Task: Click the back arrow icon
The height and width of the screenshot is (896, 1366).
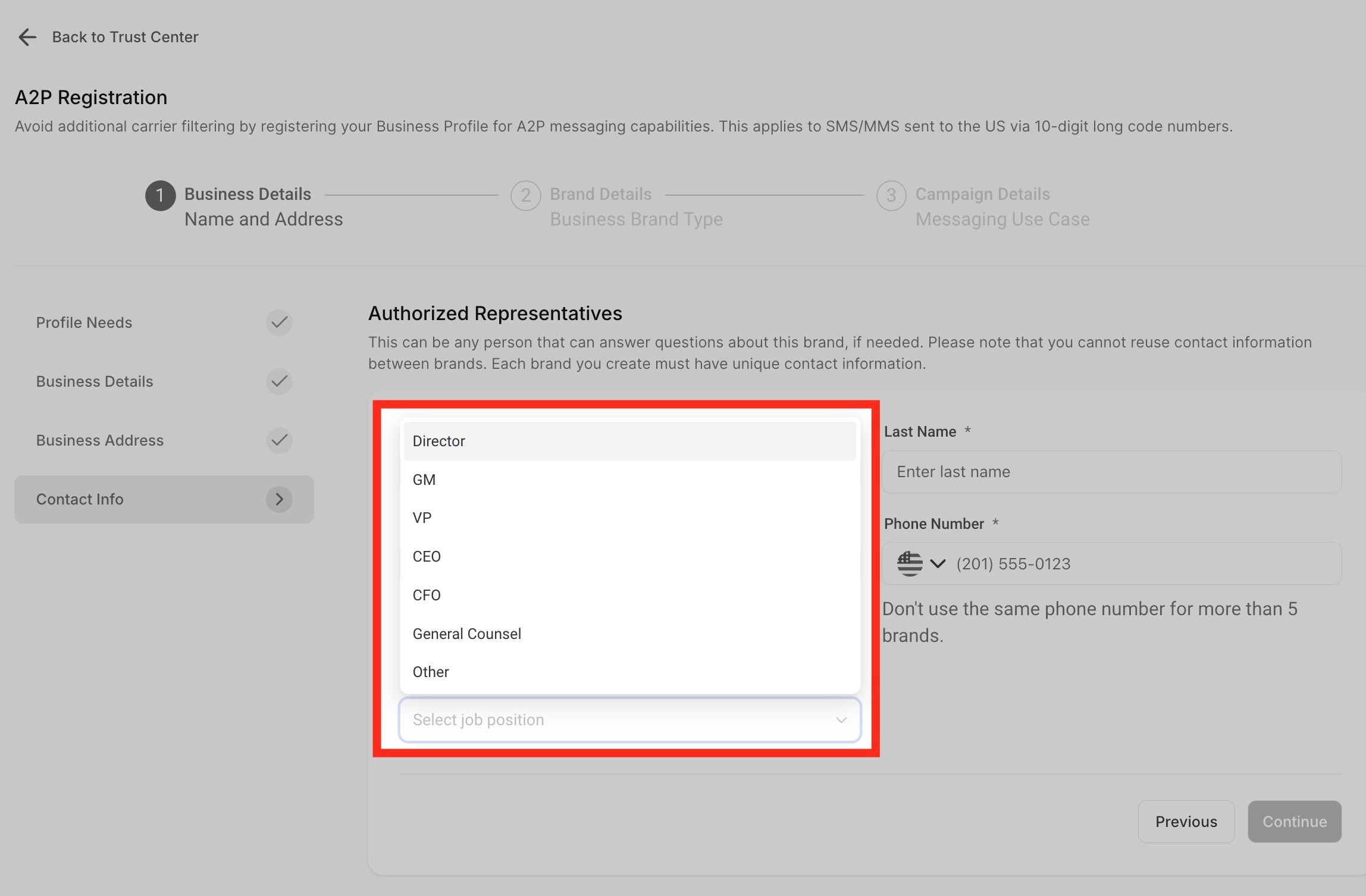Action: tap(27, 37)
